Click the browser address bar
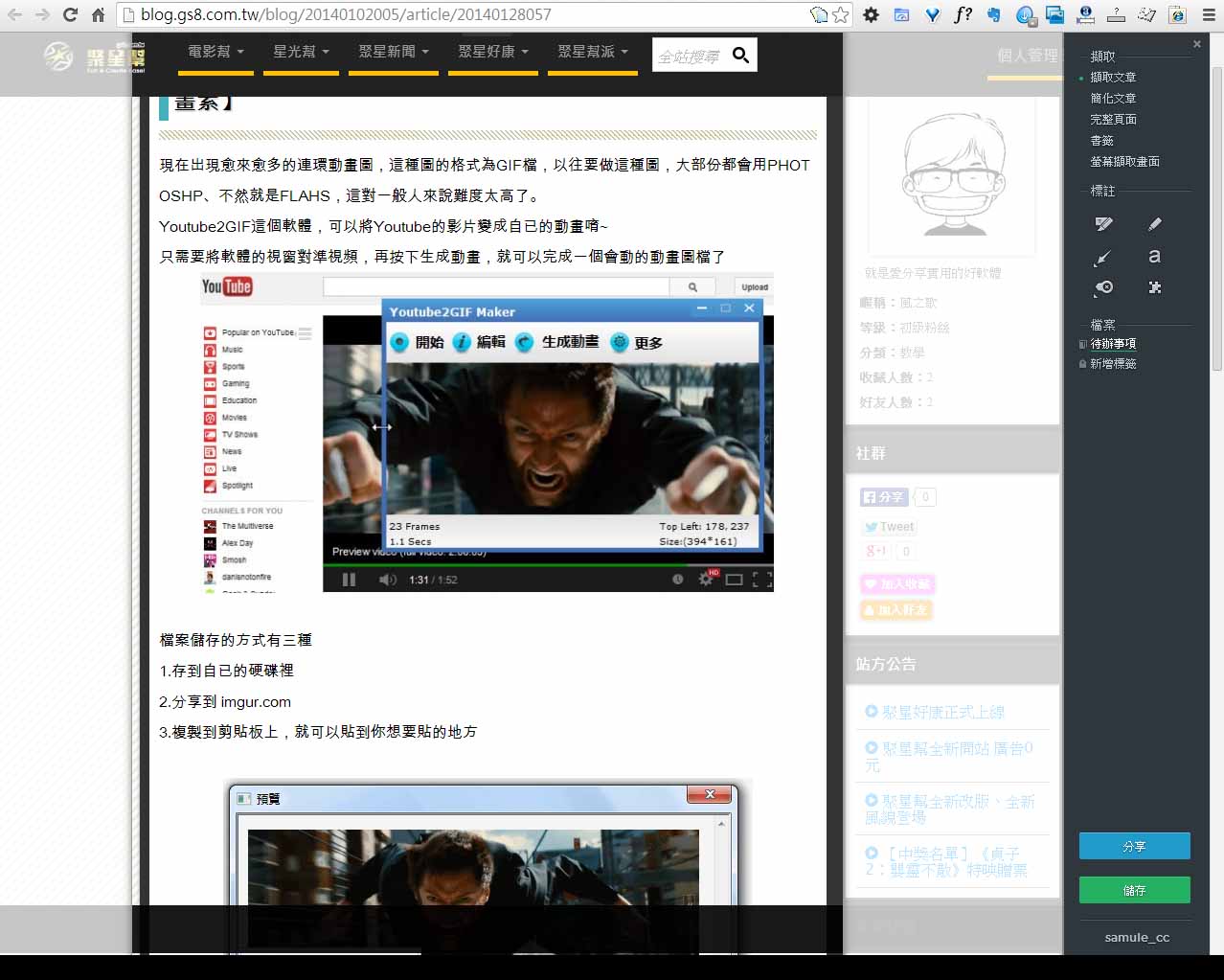The width and height of the screenshot is (1224, 980). tap(469, 14)
